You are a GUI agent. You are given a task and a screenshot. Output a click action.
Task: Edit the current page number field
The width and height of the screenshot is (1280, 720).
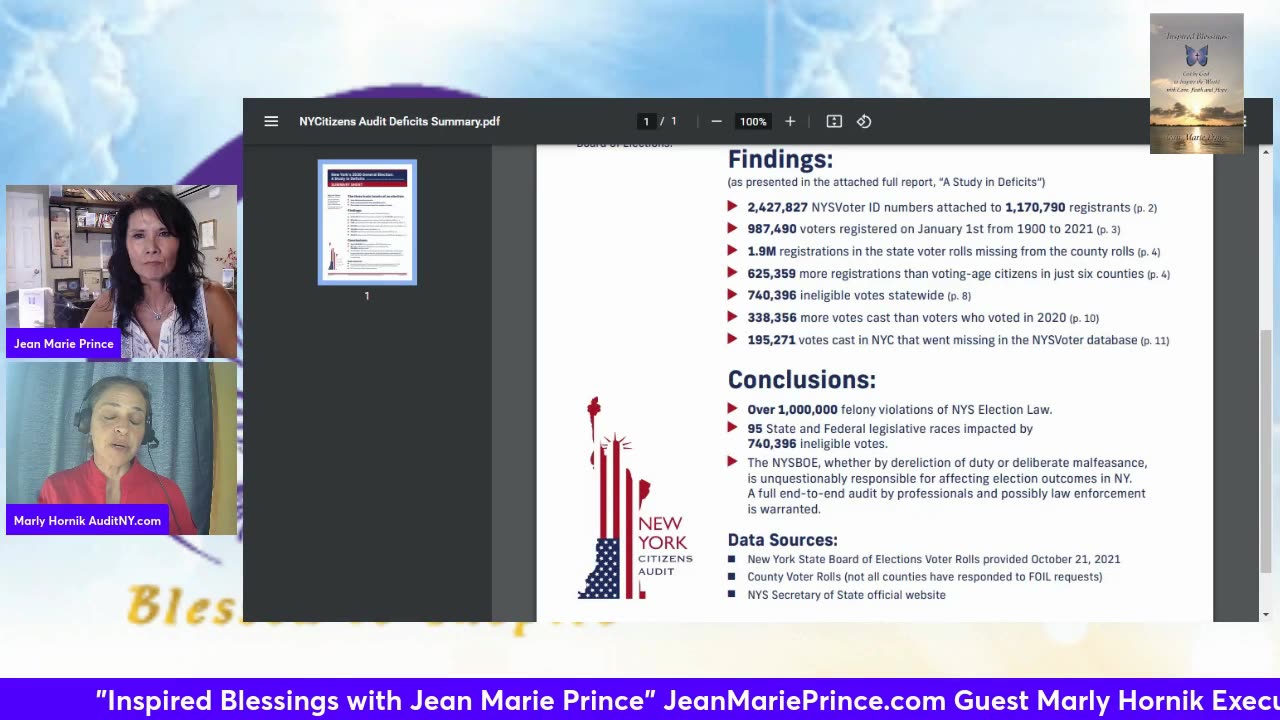point(646,121)
